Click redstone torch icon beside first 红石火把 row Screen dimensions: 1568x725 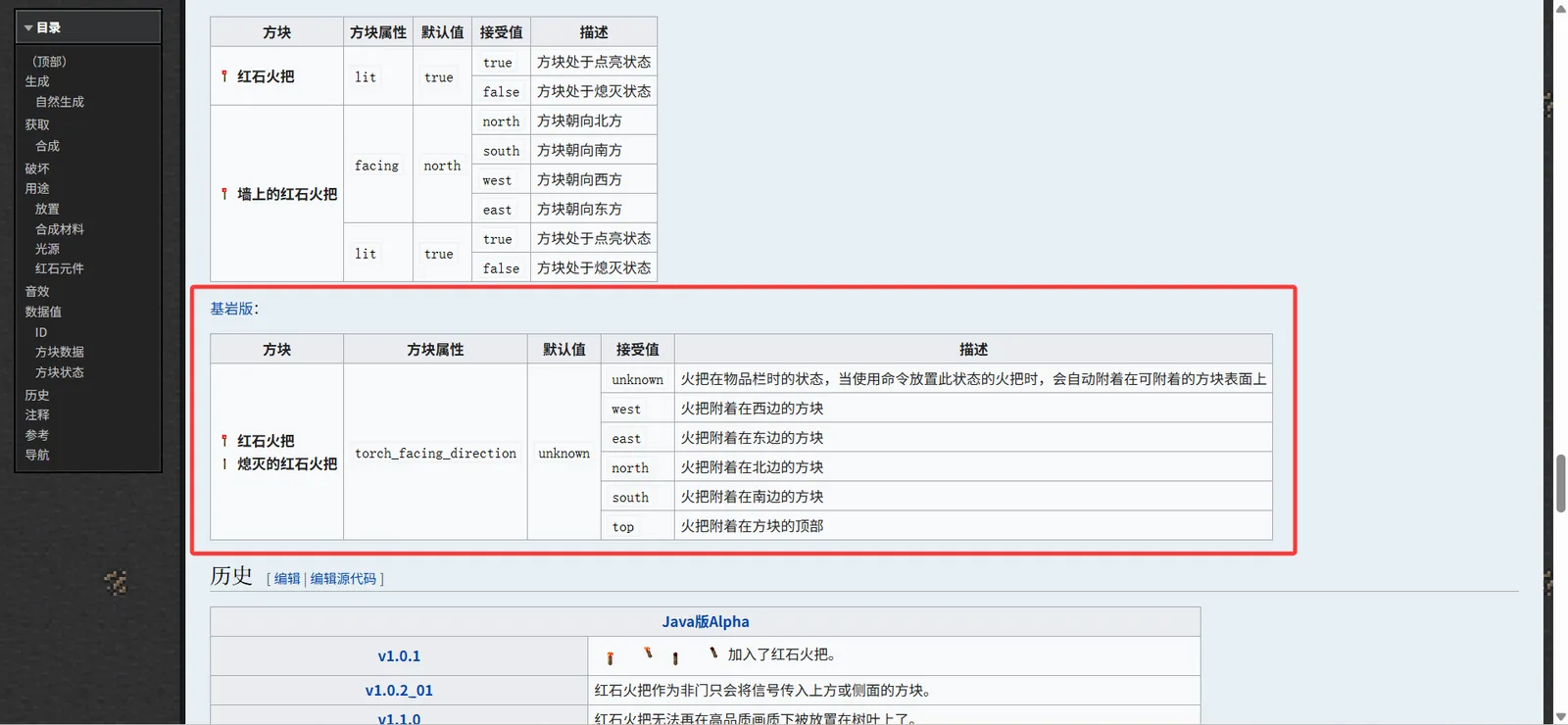(224, 76)
